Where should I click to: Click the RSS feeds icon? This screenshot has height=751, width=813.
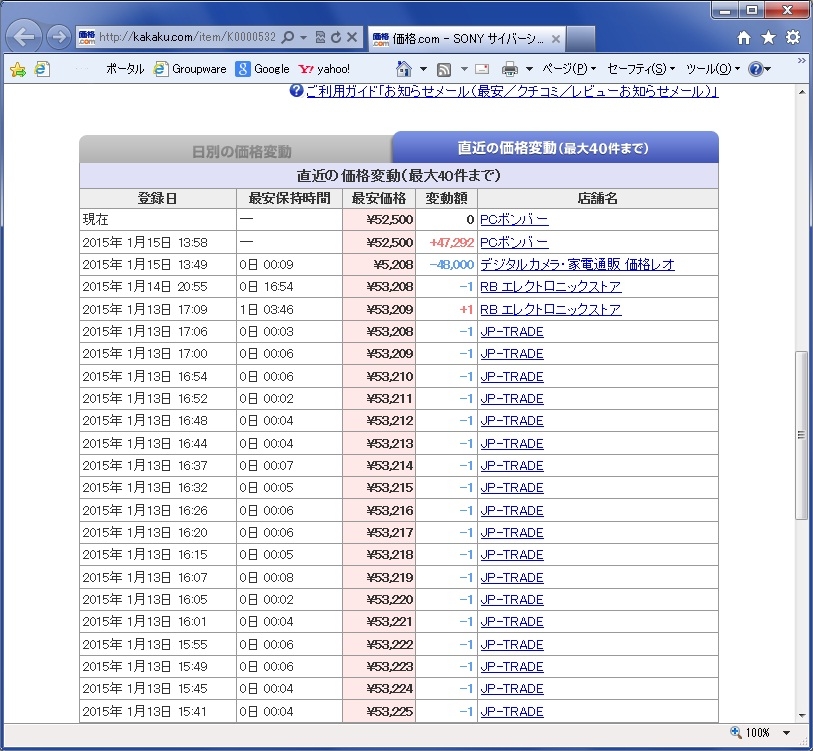tap(444, 69)
